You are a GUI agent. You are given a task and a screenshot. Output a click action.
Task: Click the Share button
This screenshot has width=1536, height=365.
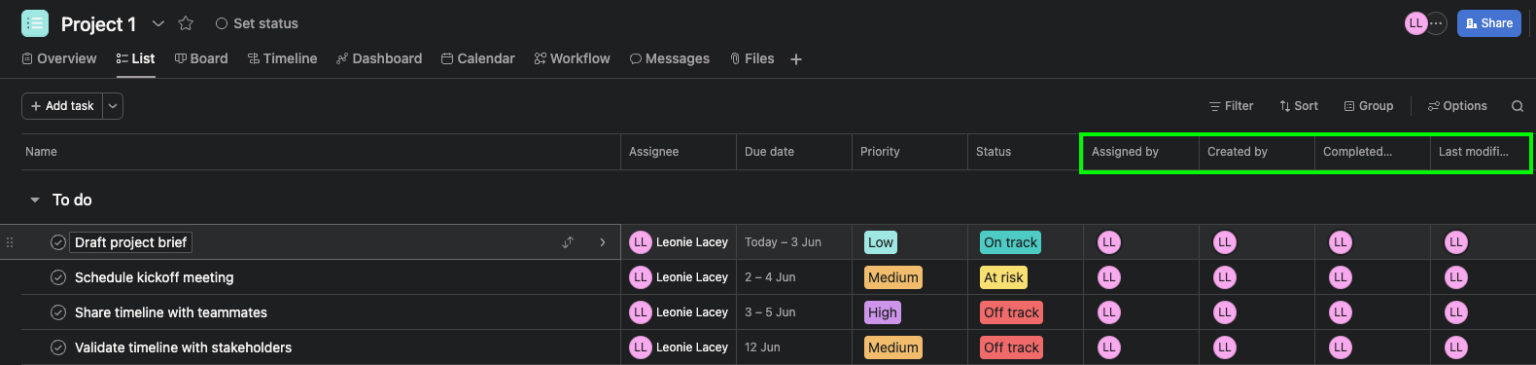1489,23
